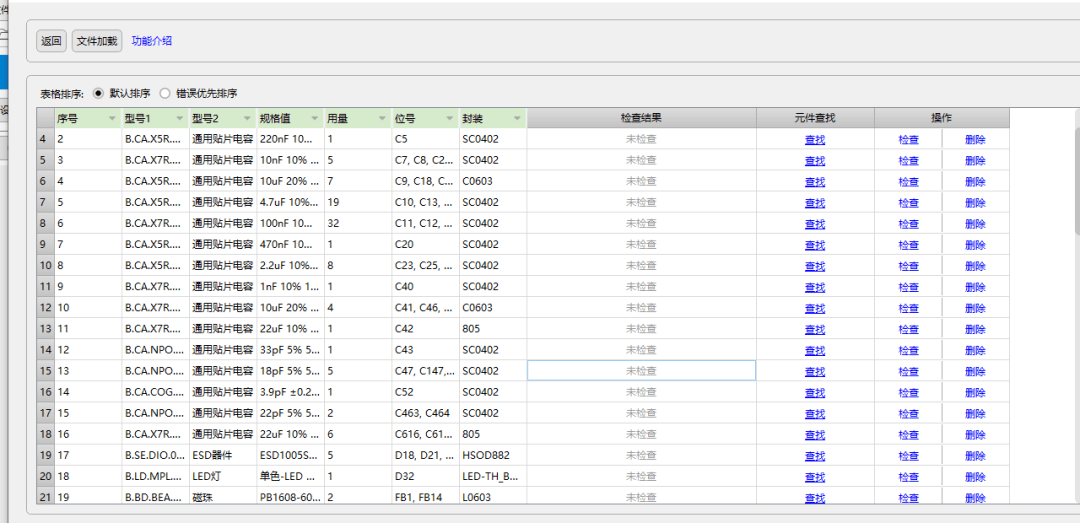Open the 功能介绍 link
The width and height of the screenshot is (1080, 523).
[x=152, y=41]
